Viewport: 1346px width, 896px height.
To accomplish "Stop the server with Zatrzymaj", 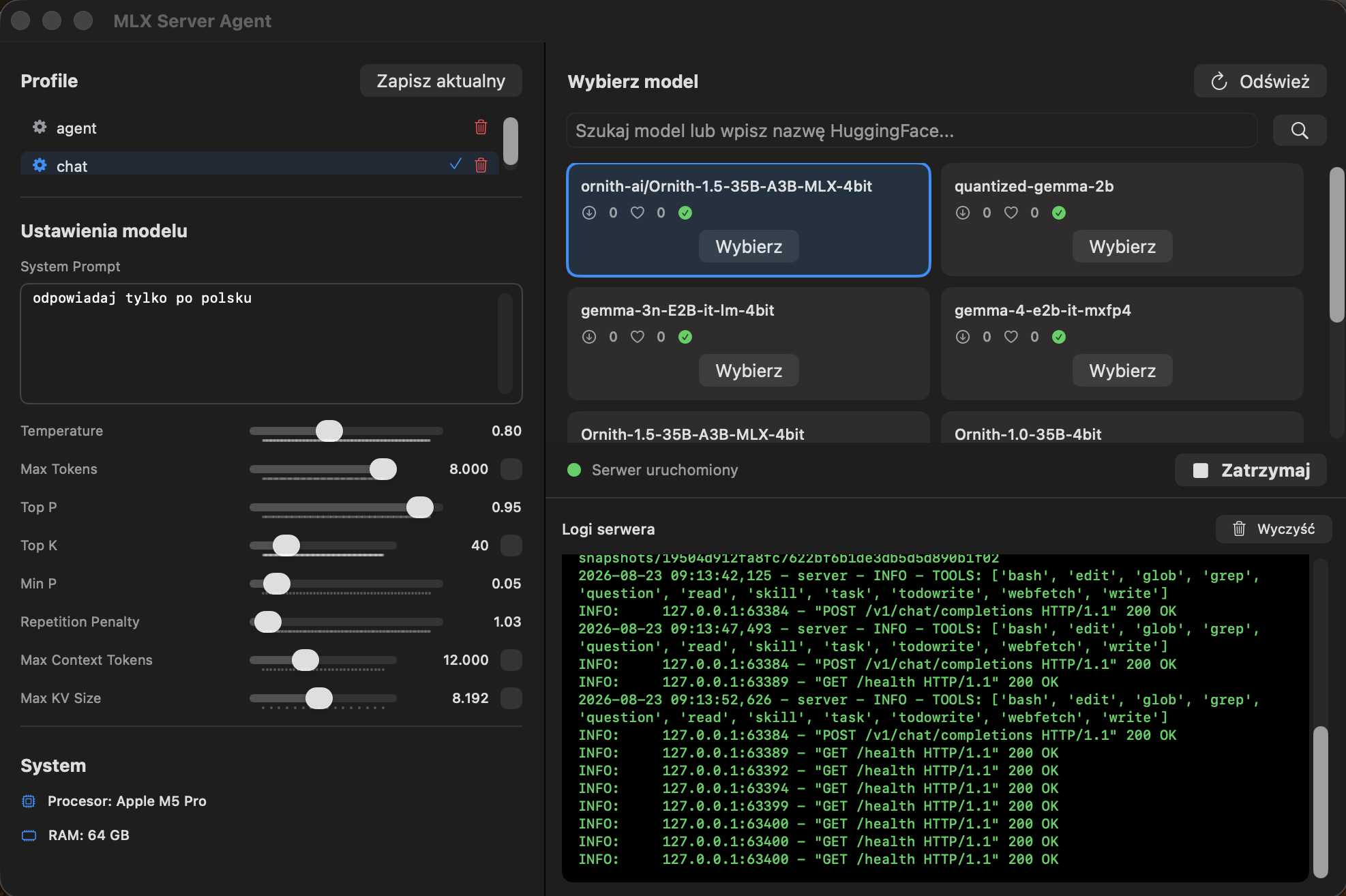I will pos(1251,470).
